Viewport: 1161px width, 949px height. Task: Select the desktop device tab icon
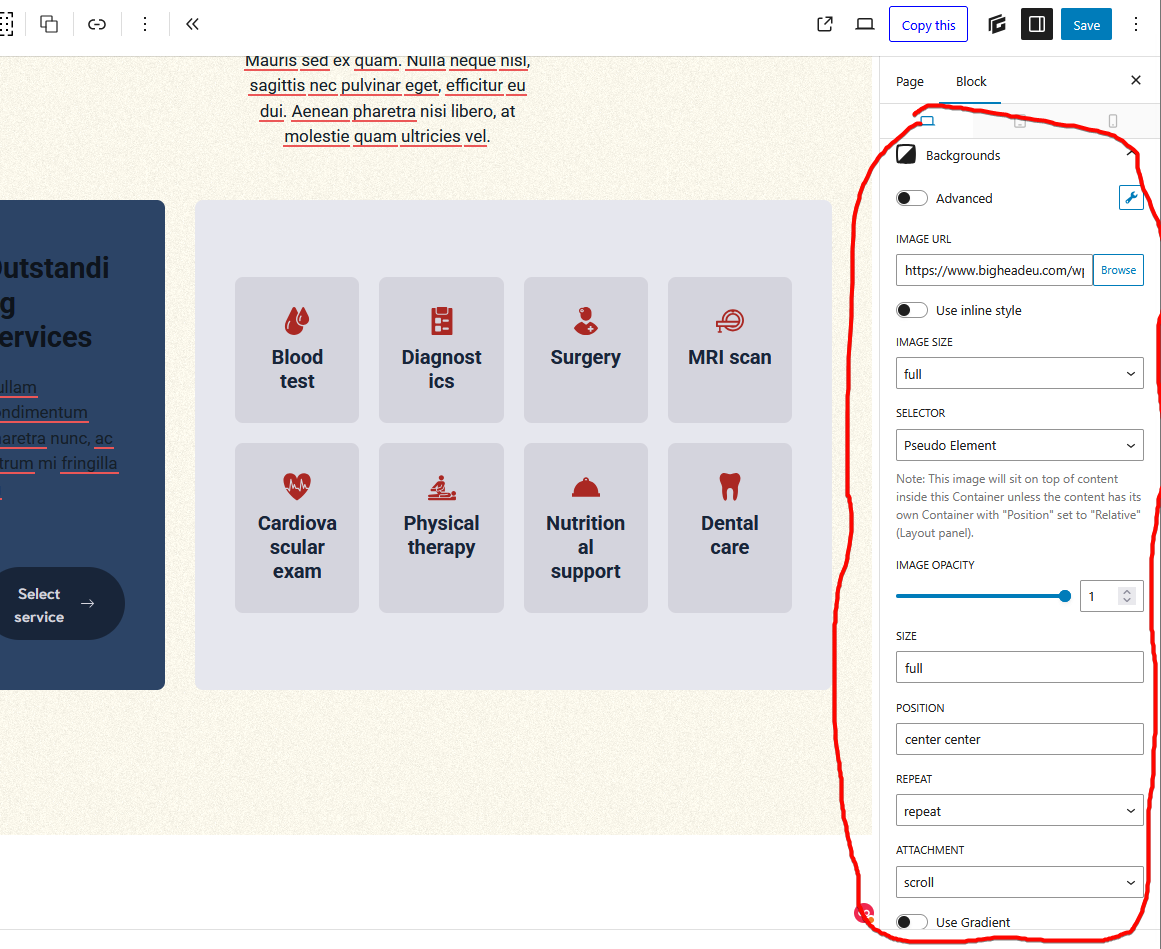pyautogui.click(x=927, y=121)
